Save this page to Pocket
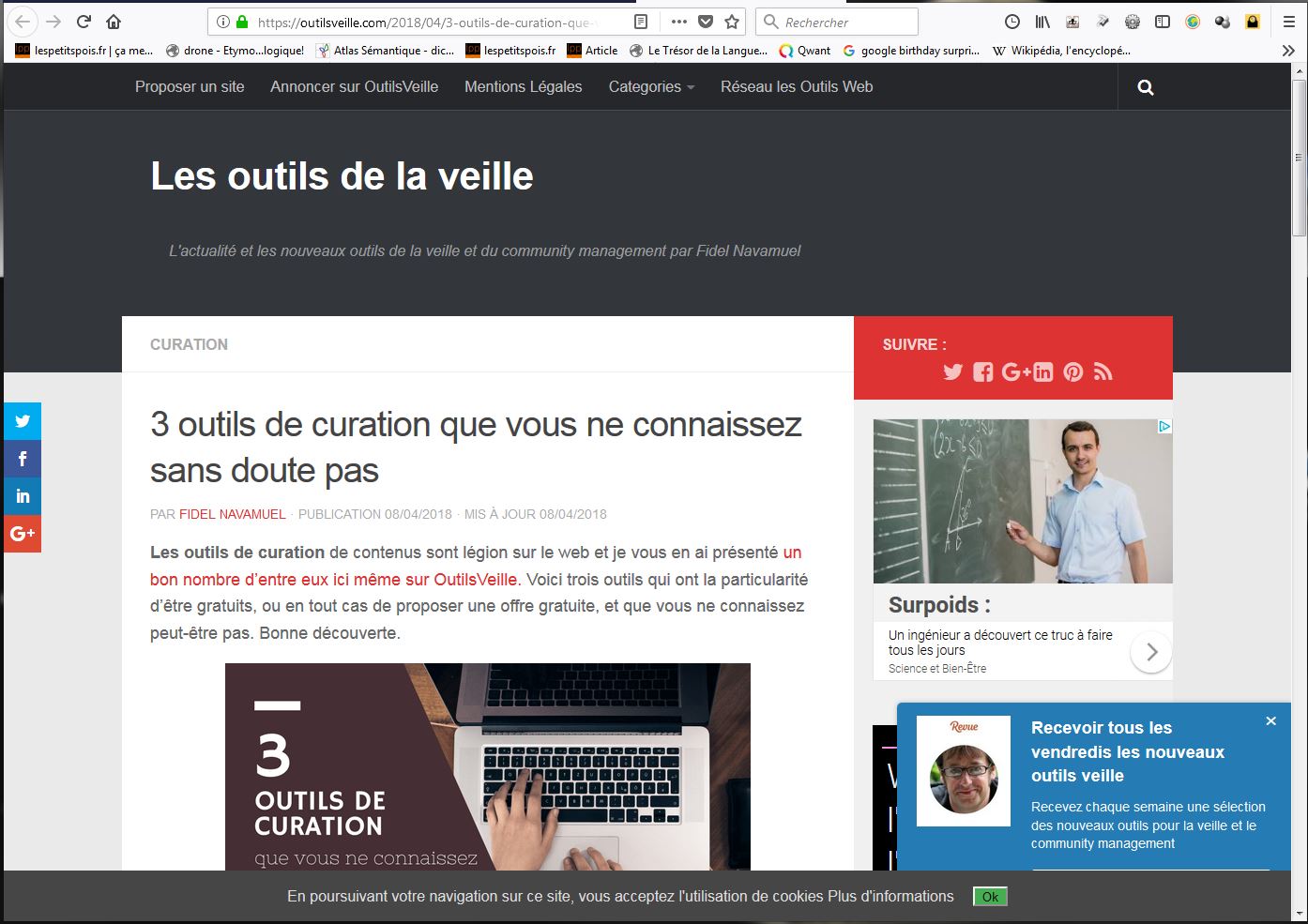The height and width of the screenshot is (924, 1308). (706, 22)
